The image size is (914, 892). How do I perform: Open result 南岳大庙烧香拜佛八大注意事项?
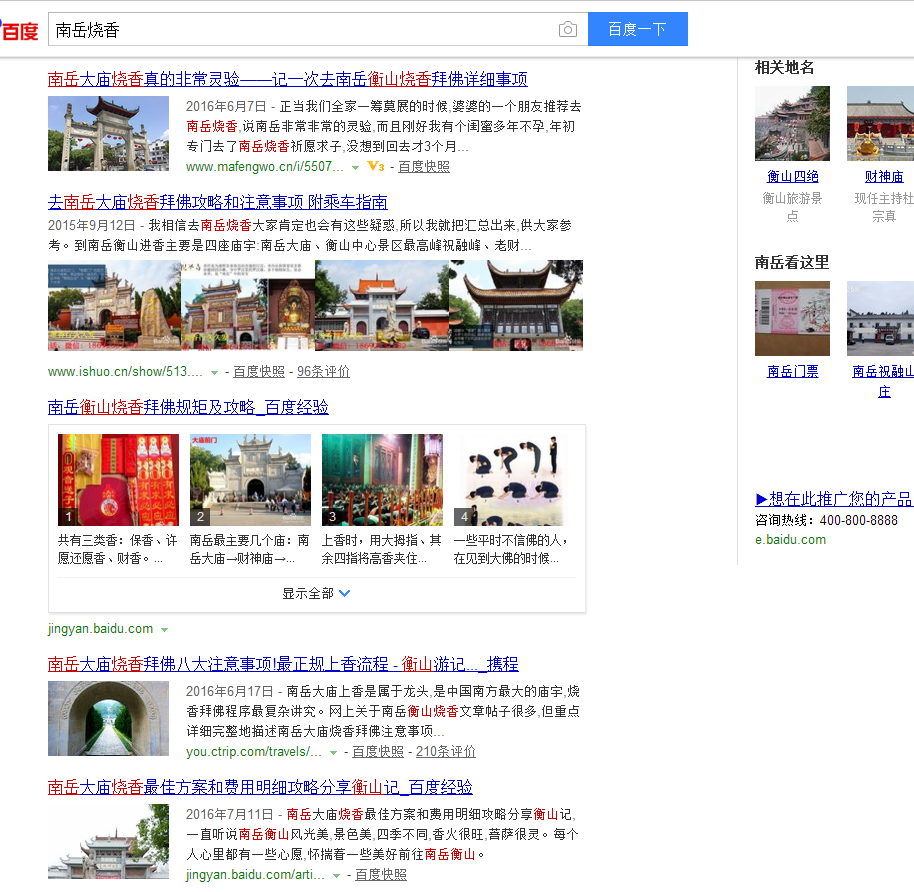(x=283, y=664)
